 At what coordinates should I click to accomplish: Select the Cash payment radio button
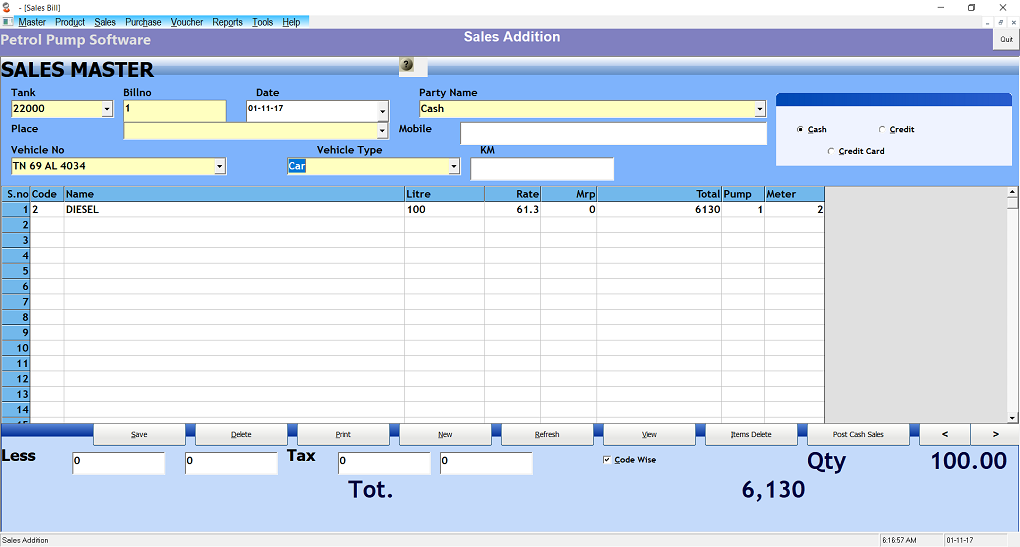pyautogui.click(x=800, y=130)
